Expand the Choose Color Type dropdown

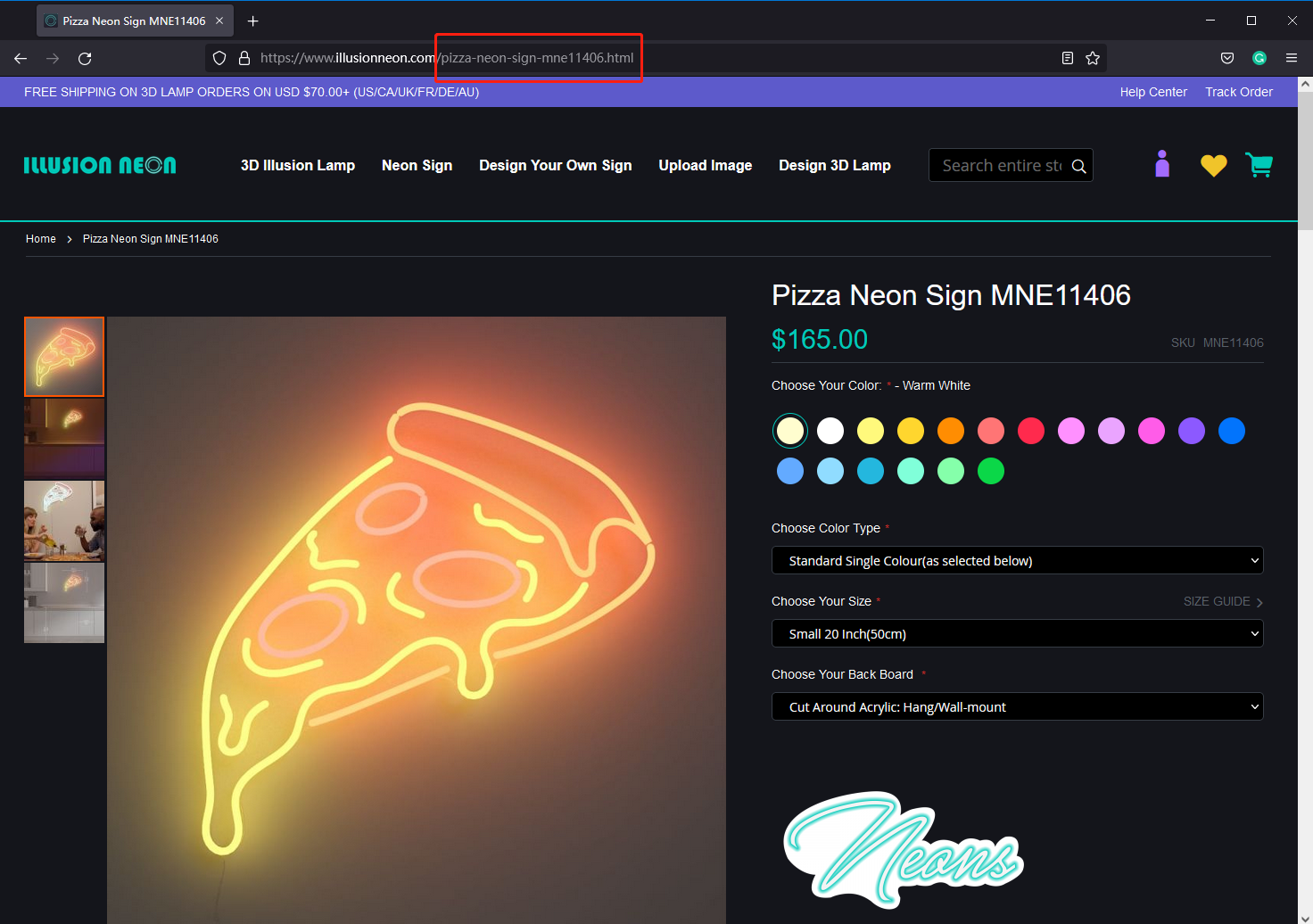1017,561
